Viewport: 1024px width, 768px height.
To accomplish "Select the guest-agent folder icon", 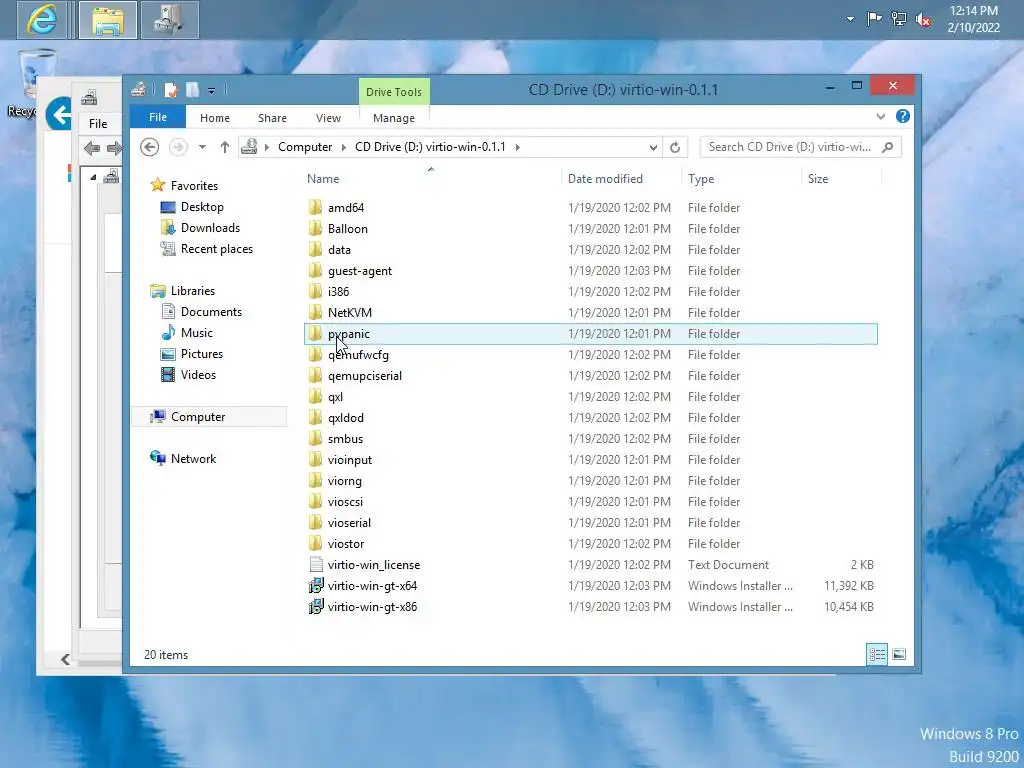I will 315,270.
